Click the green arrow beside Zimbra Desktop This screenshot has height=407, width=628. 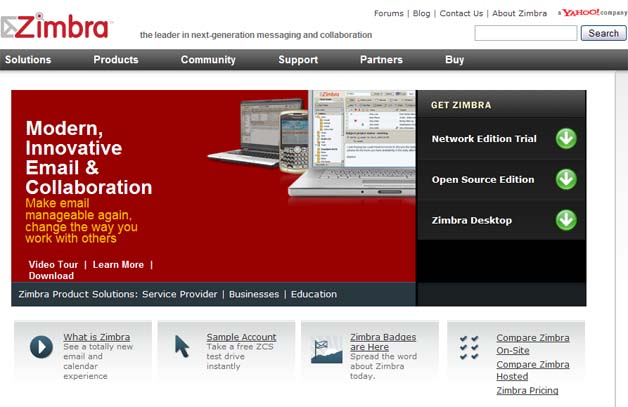click(566, 220)
